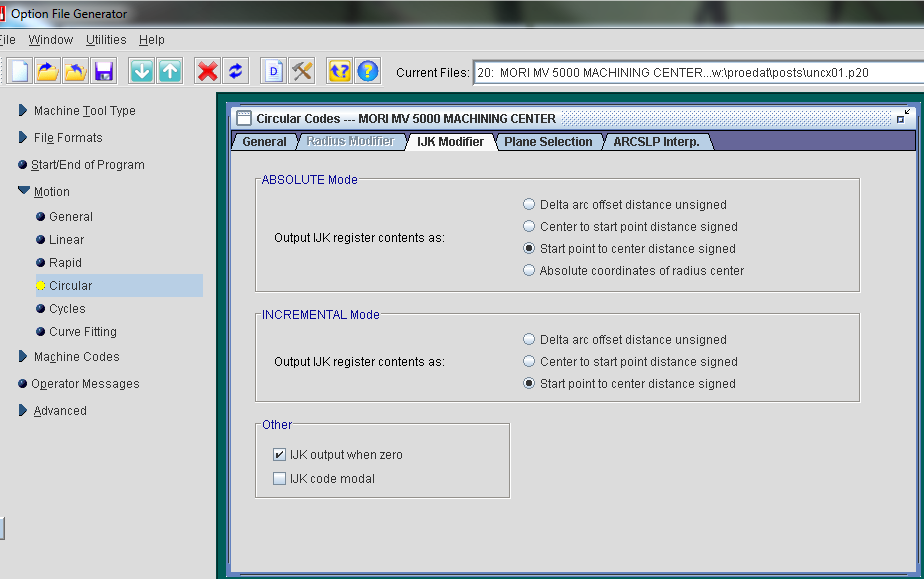Open Start/End of Program section
Viewport: 924px width, 579px height.
point(87,165)
